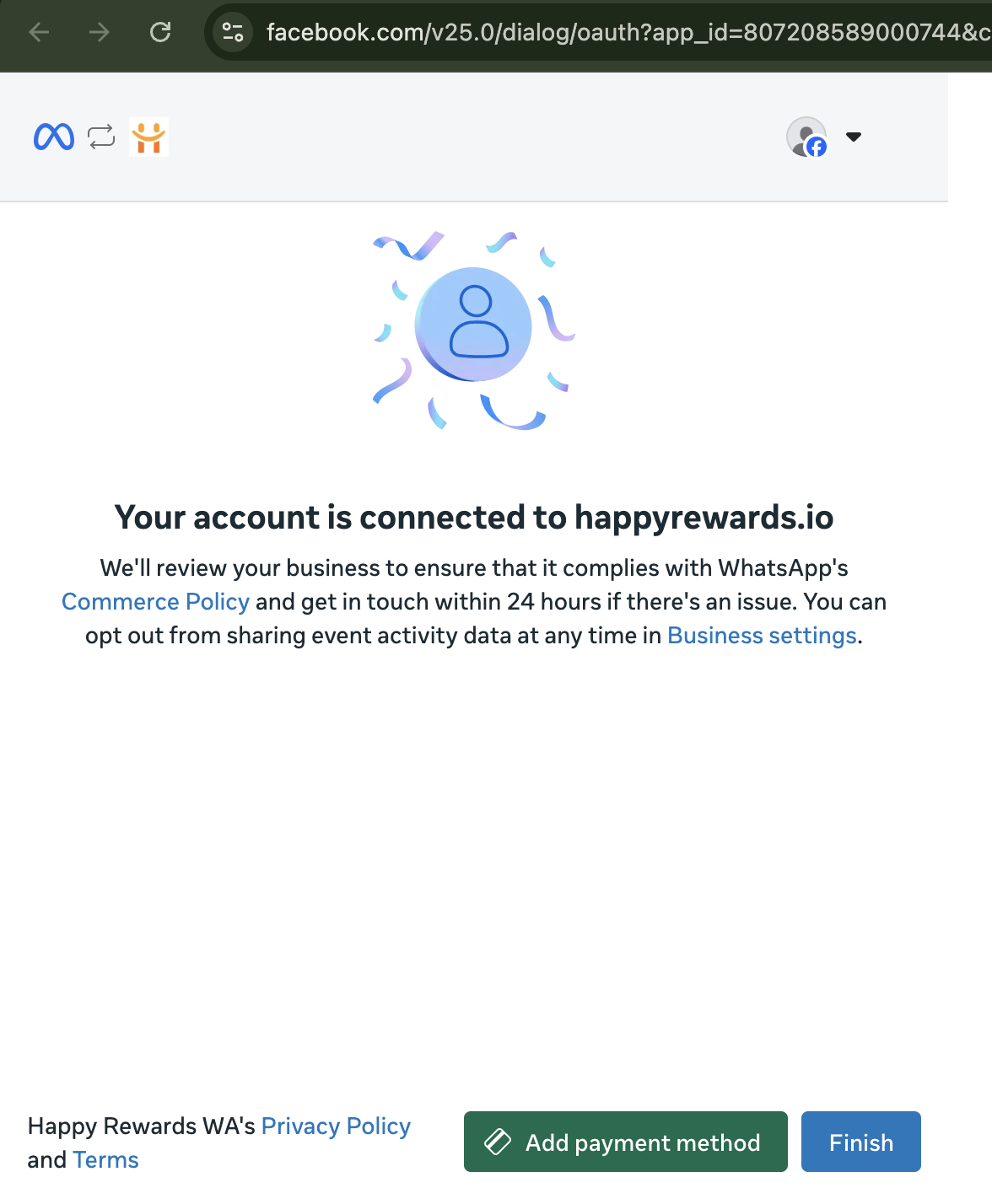Click the sync arrows icon beside Meta
Screen dimensions: 992x1204
pos(101,137)
